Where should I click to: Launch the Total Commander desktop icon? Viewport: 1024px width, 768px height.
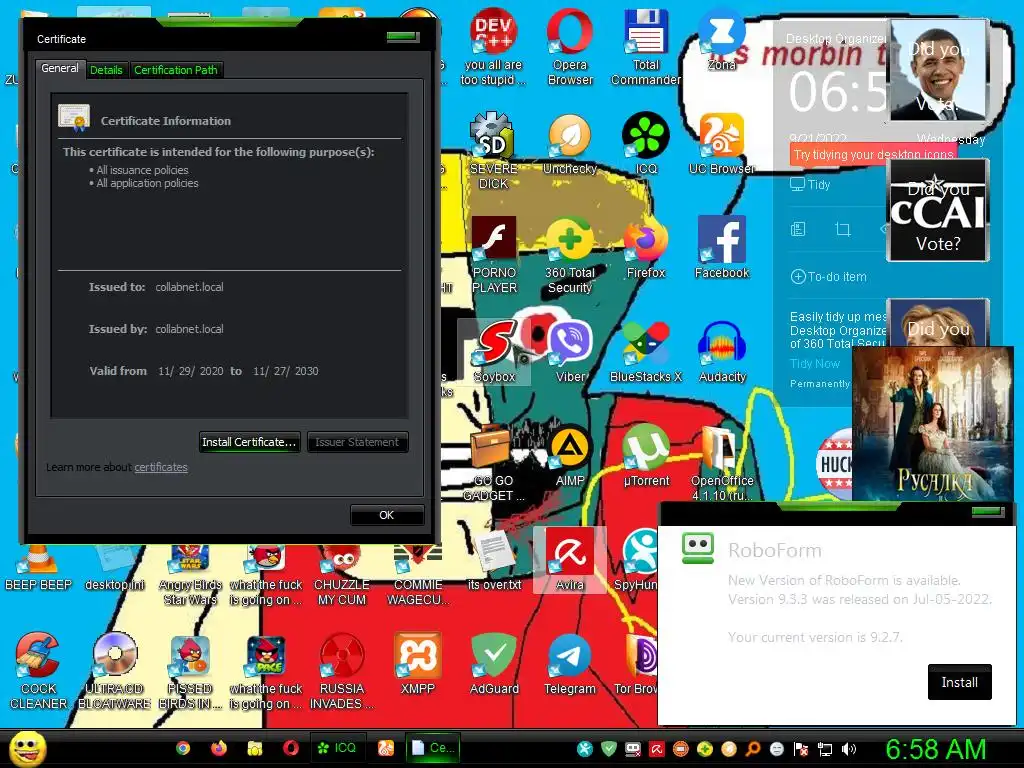point(645,47)
